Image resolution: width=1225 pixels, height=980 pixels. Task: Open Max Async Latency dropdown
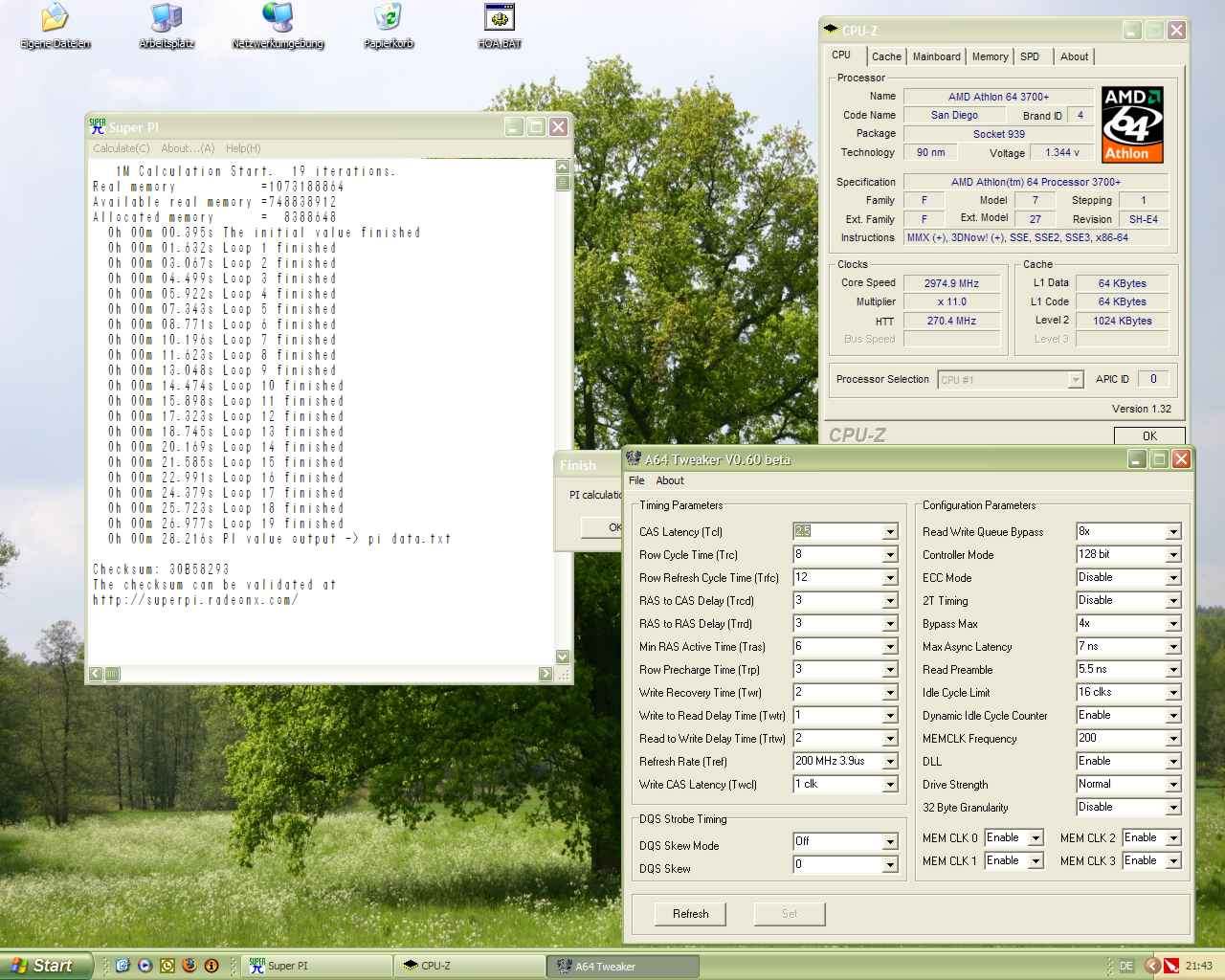coord(1173,647)
